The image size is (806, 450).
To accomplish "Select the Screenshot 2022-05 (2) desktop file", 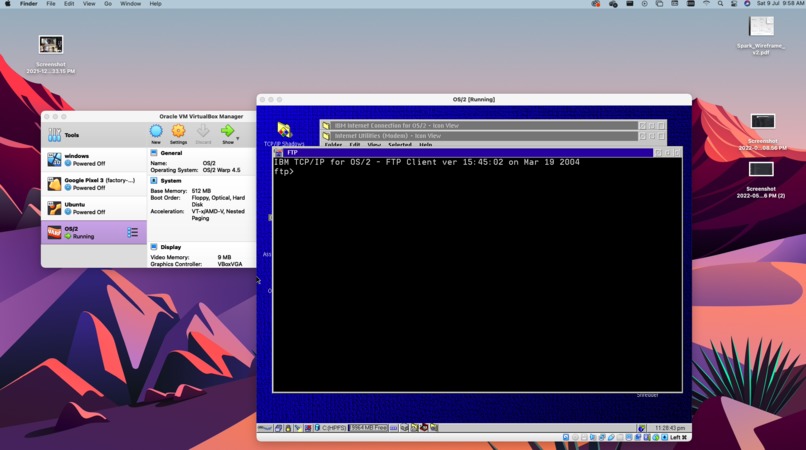I will (761, 179).
